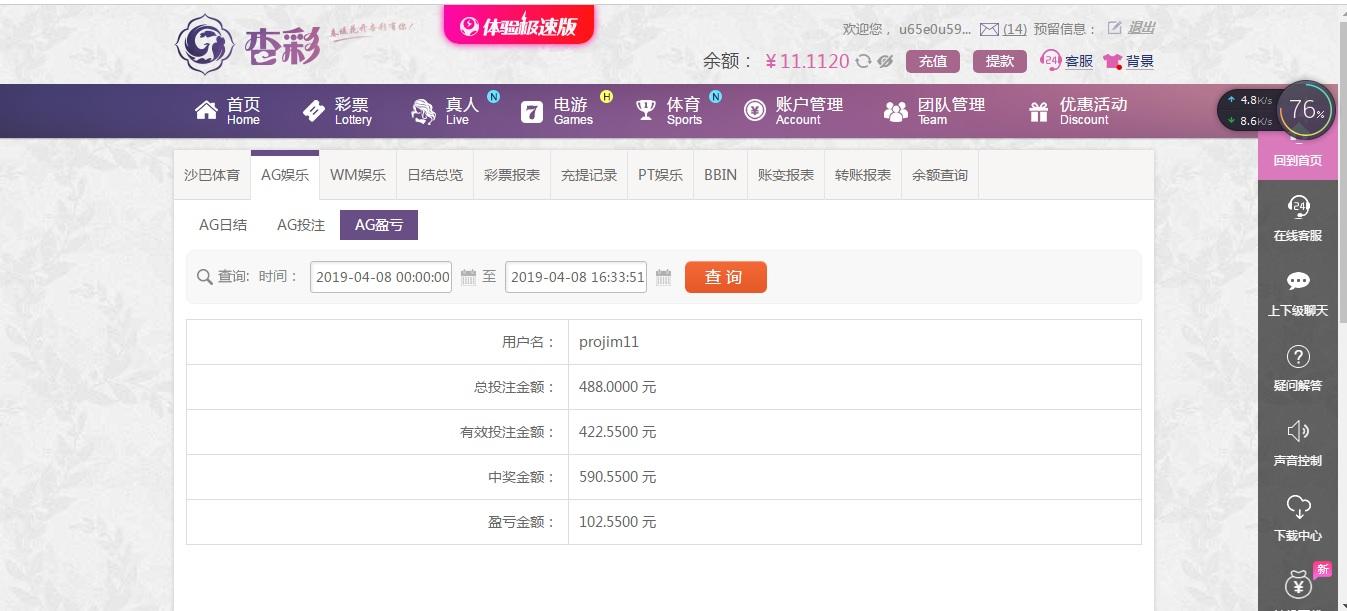The width and height of the screenshot is (1347, 611).
Task: Open the 体验极速版 speed banner
Action: 519,25
